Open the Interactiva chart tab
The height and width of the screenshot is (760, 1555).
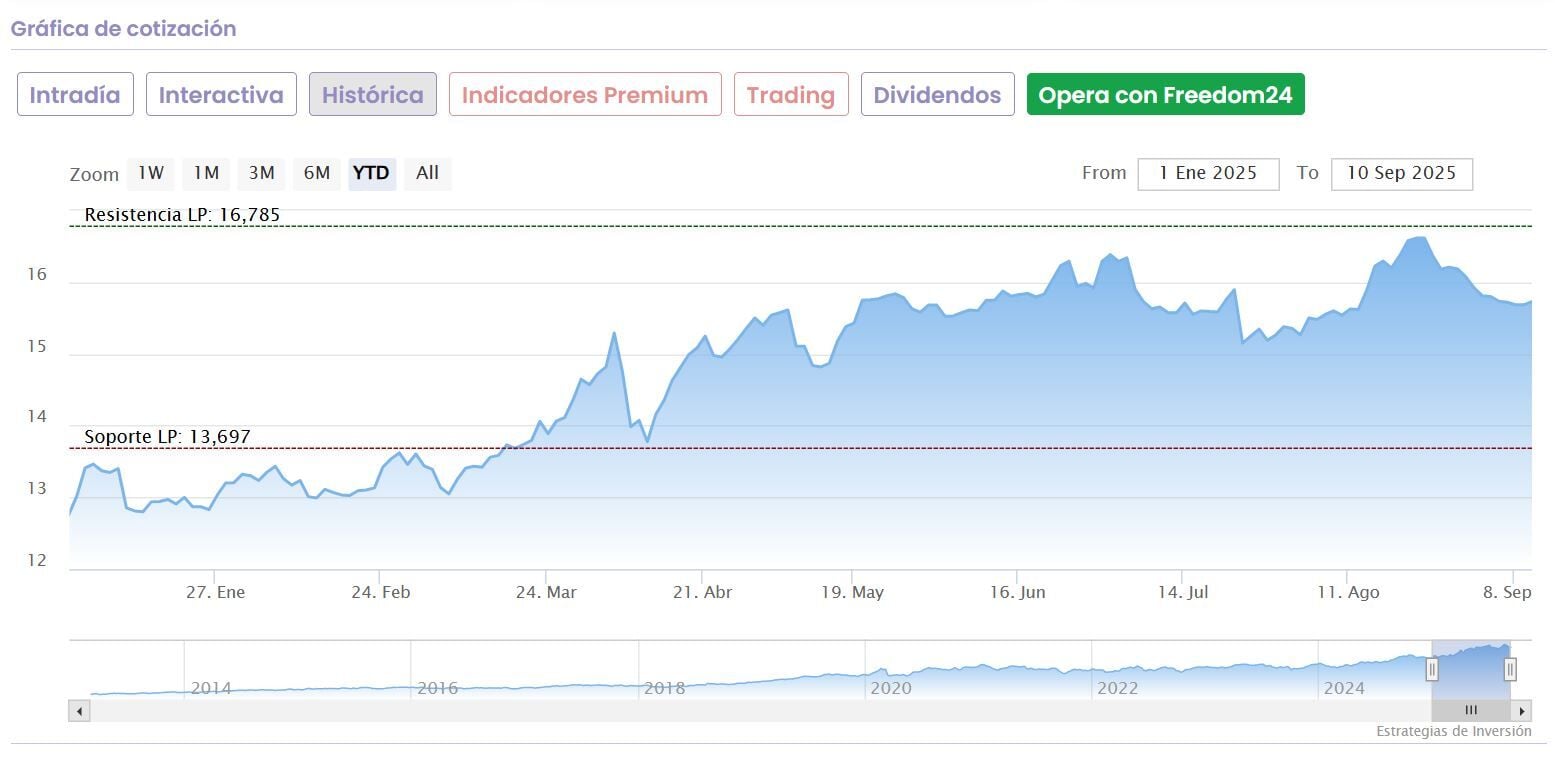click(x=221, y=95)
